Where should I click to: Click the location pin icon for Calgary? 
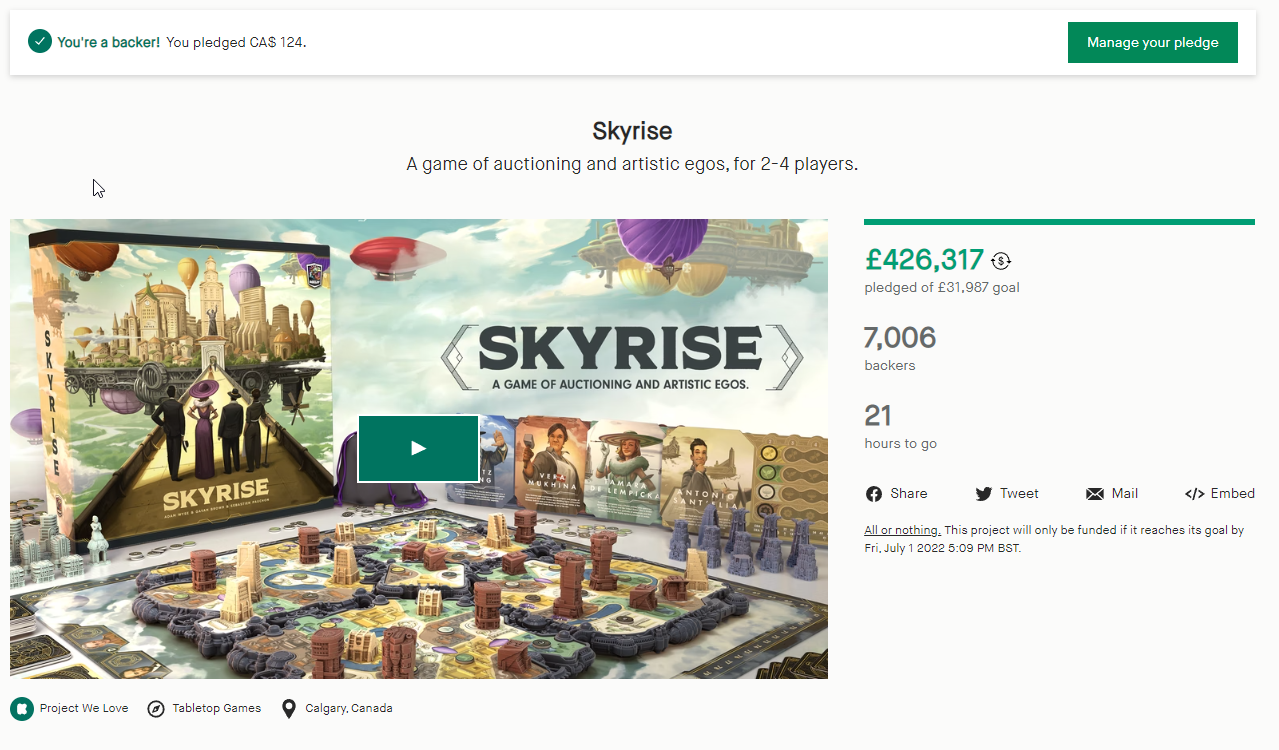point(289,709)
